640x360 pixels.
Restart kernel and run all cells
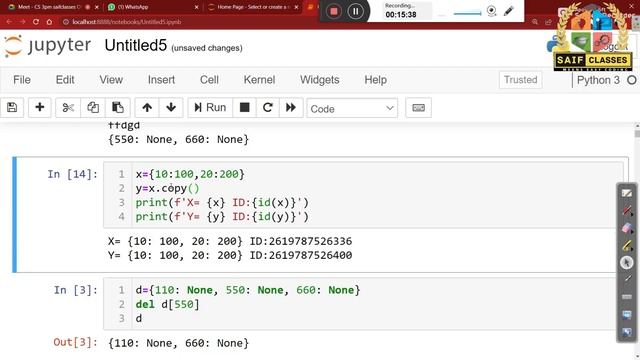pyautogui.click(x=291, y=108)
